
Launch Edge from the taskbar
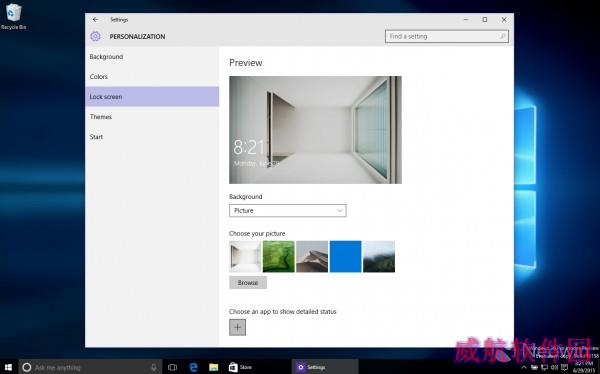[x=194, y=367]
